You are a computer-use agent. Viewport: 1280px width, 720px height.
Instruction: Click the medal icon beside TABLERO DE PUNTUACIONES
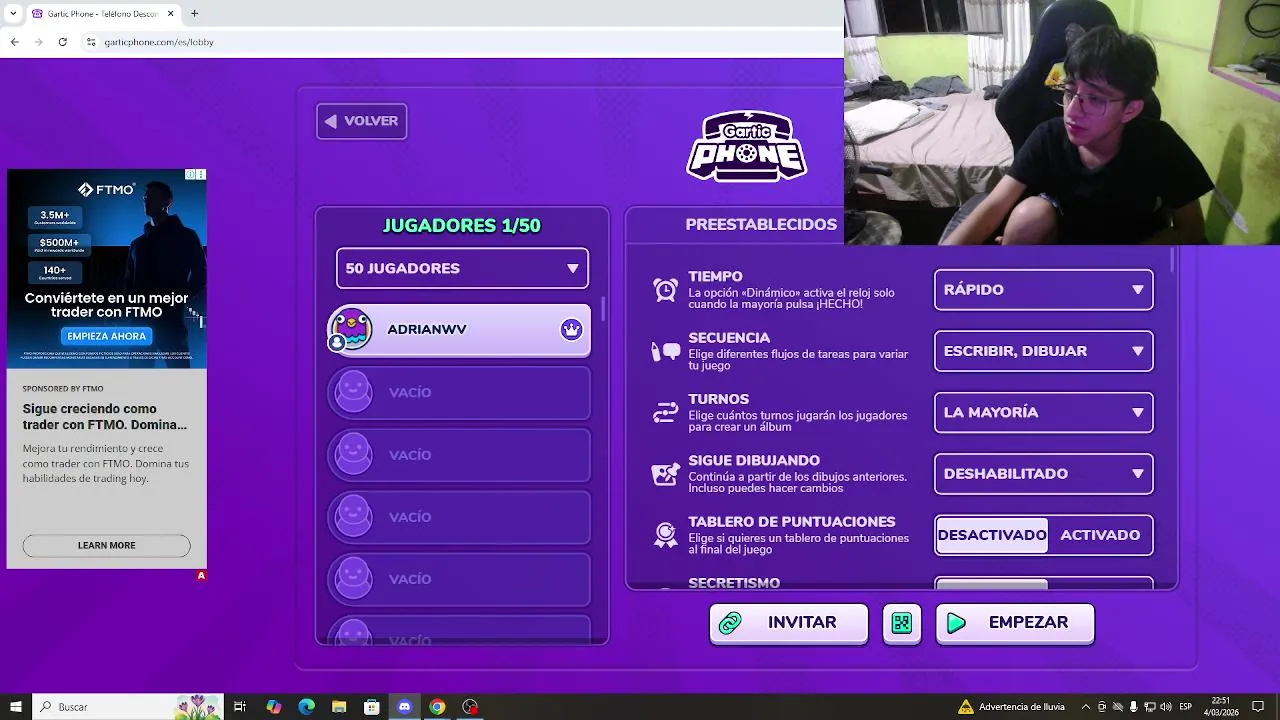[x=666, y=535]
